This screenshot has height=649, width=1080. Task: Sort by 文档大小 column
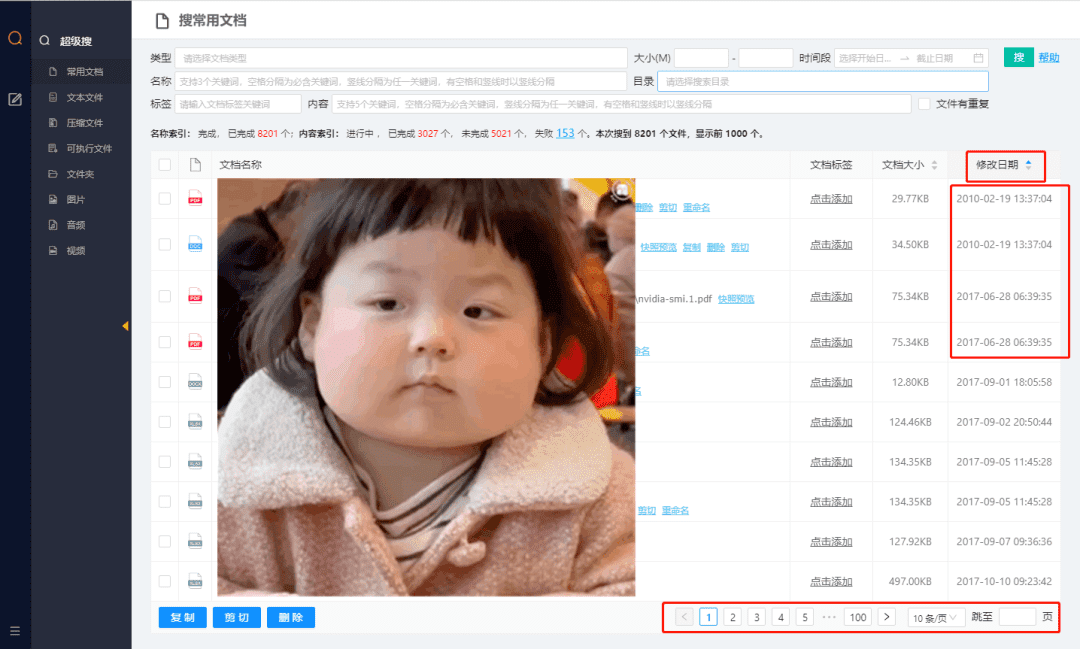[909, 165]
